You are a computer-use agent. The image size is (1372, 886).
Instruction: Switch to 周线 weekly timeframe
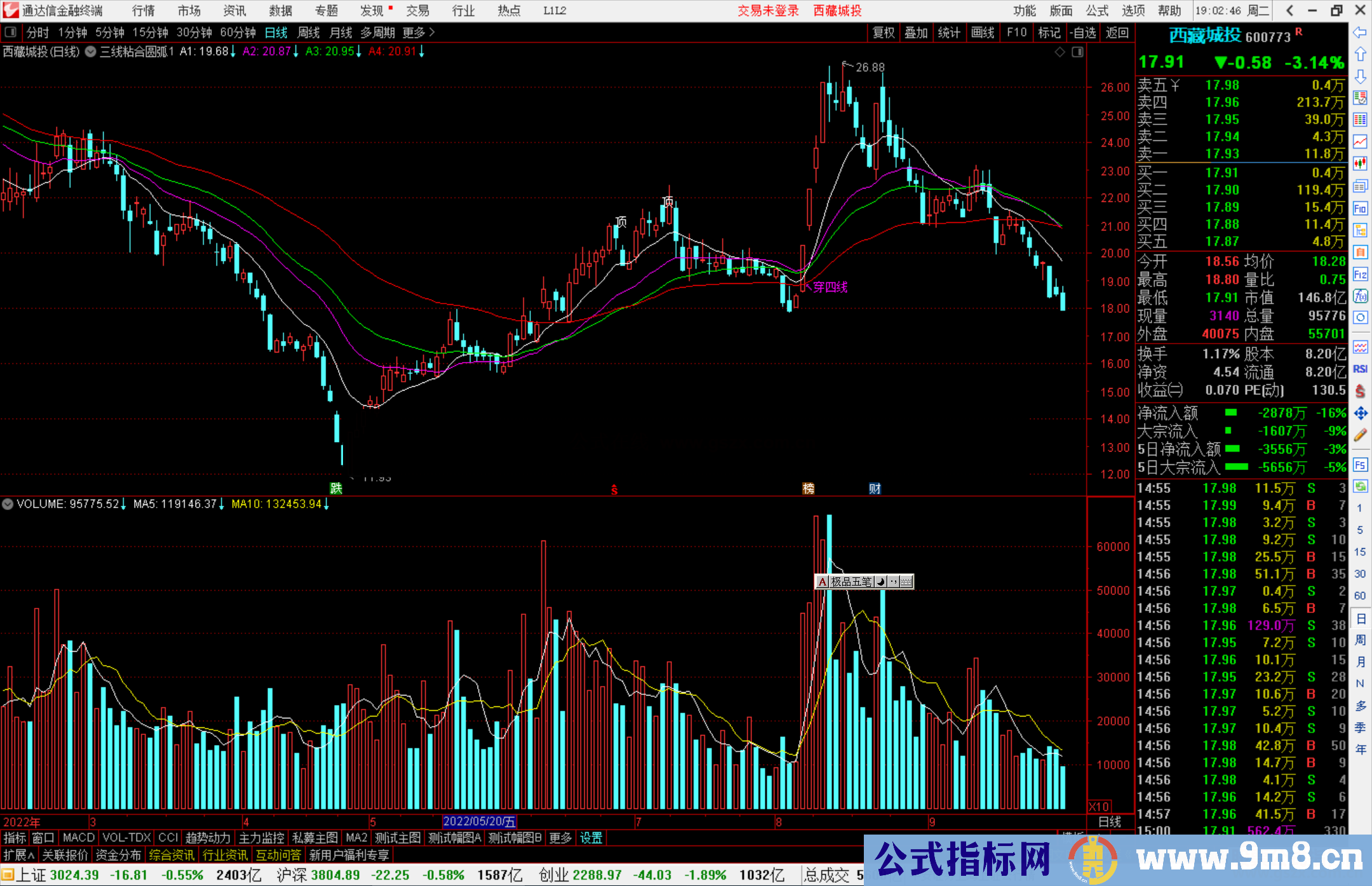coord(309,32)
